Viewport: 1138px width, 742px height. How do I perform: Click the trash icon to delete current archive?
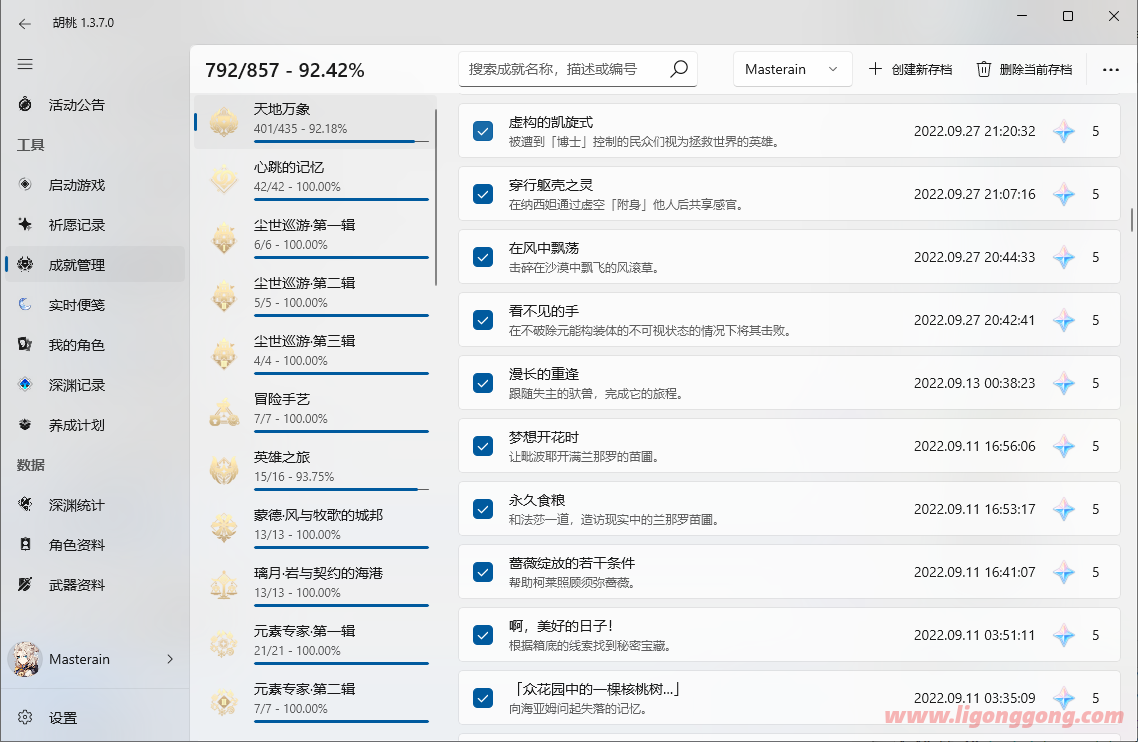point(984,69)
